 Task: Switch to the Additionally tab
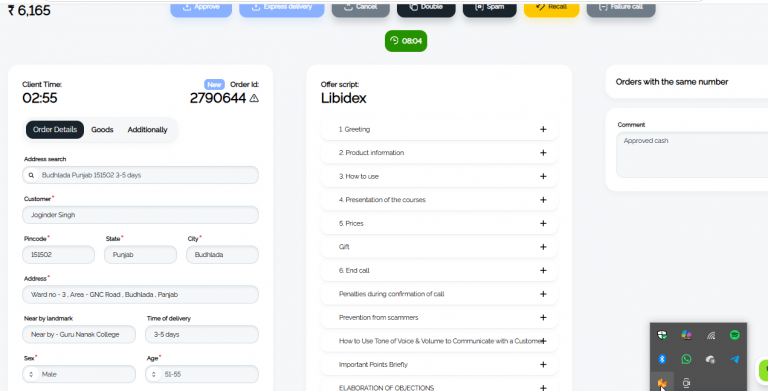pos(147,130)
